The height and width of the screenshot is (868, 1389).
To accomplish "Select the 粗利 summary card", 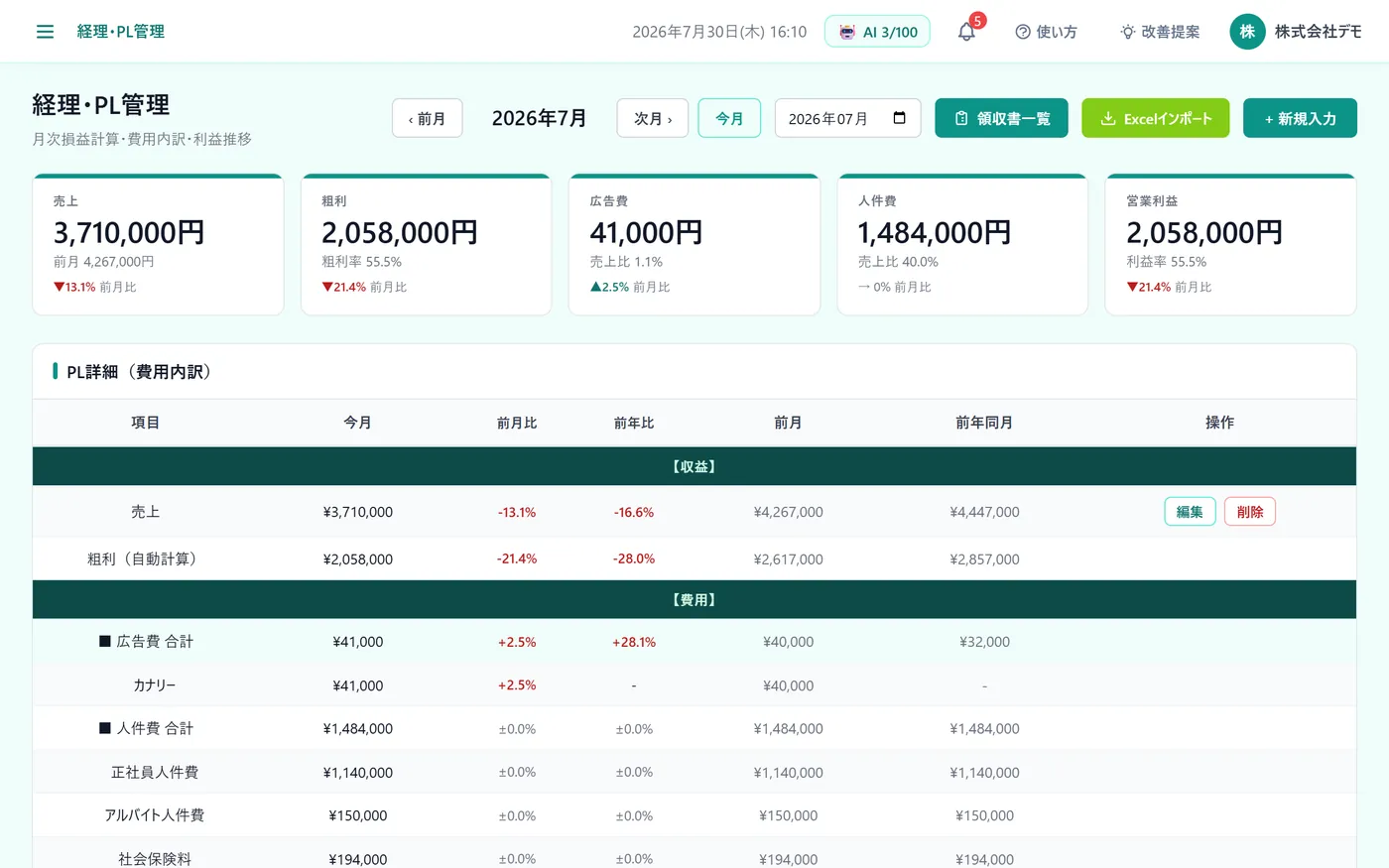I will click(426, 245).
